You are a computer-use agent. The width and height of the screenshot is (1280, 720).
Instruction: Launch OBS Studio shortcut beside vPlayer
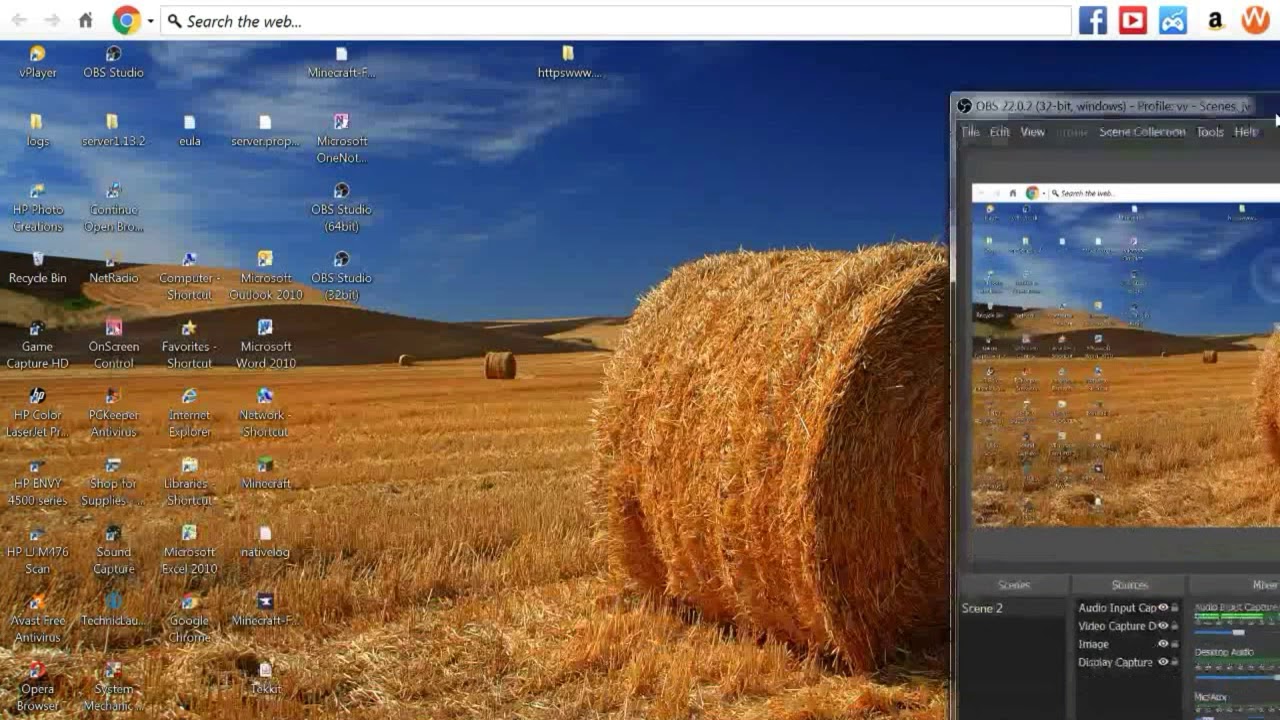pos(113,62)
